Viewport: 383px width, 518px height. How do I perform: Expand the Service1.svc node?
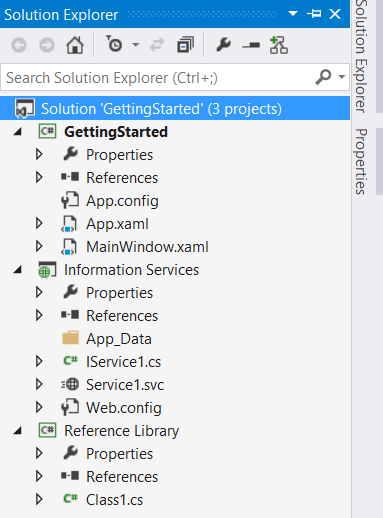tap(39, 384)
